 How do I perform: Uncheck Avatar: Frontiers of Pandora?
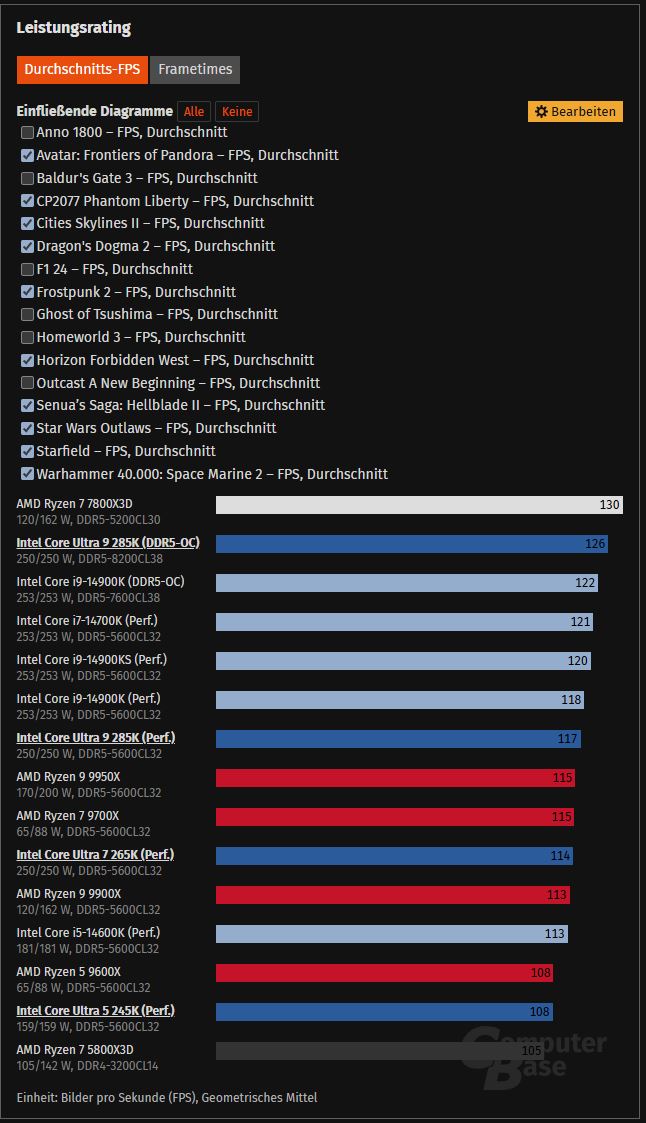[27, 155]
